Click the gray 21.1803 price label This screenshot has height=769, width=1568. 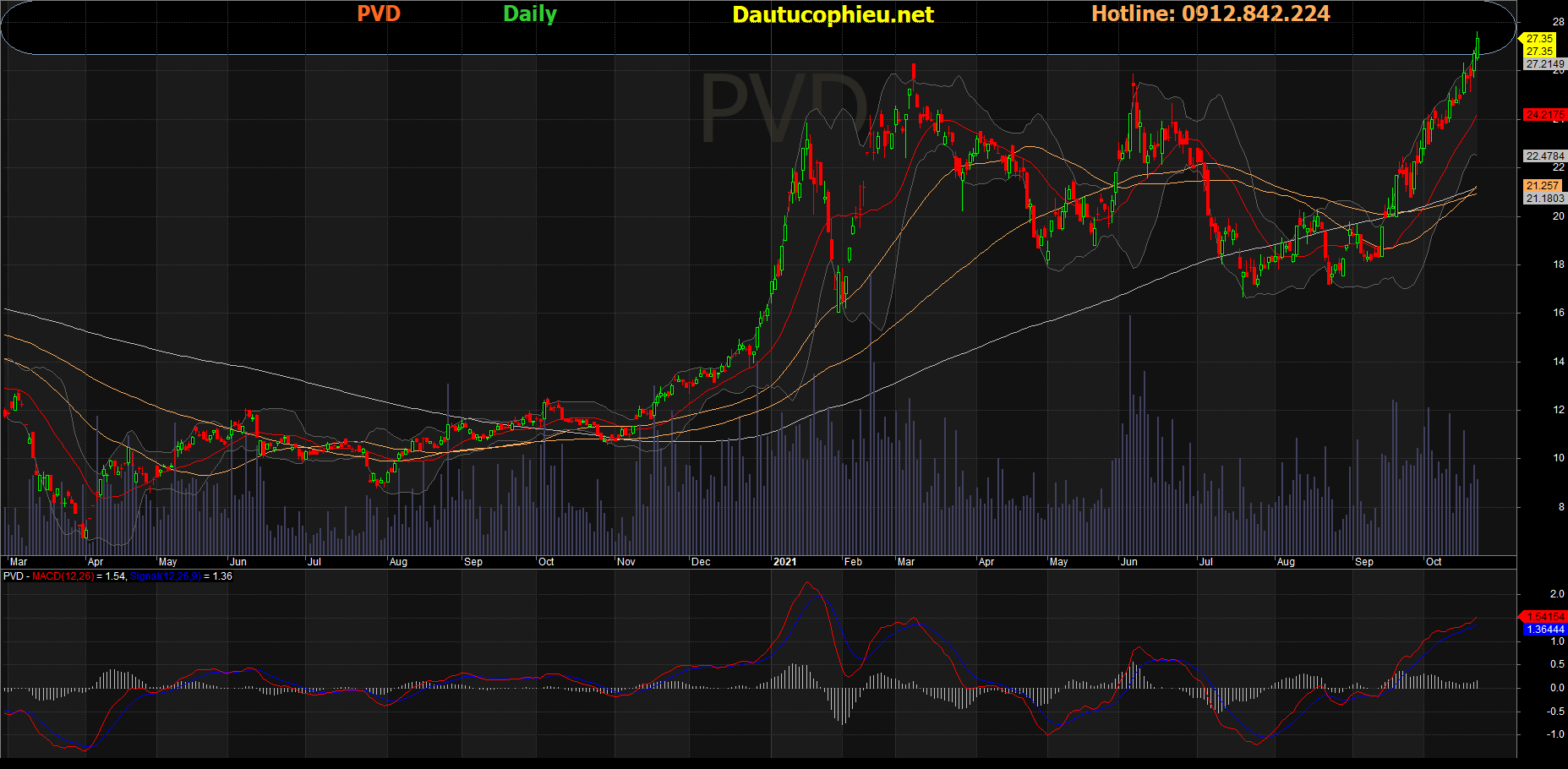pos(1544,199)
